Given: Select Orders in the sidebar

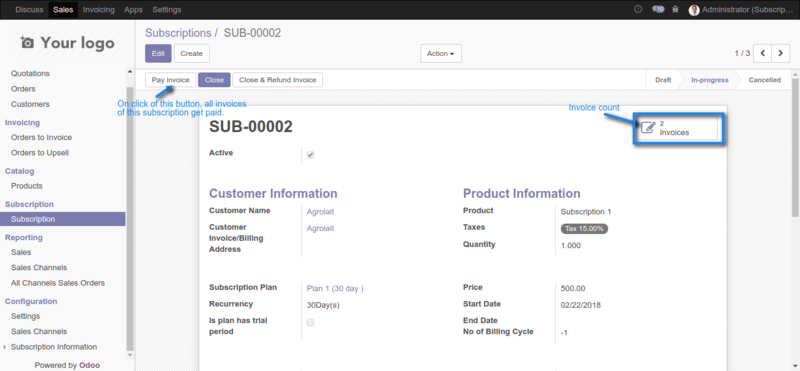Looking at the screenshot, I should pyautogui.click(x=23, y=89).
